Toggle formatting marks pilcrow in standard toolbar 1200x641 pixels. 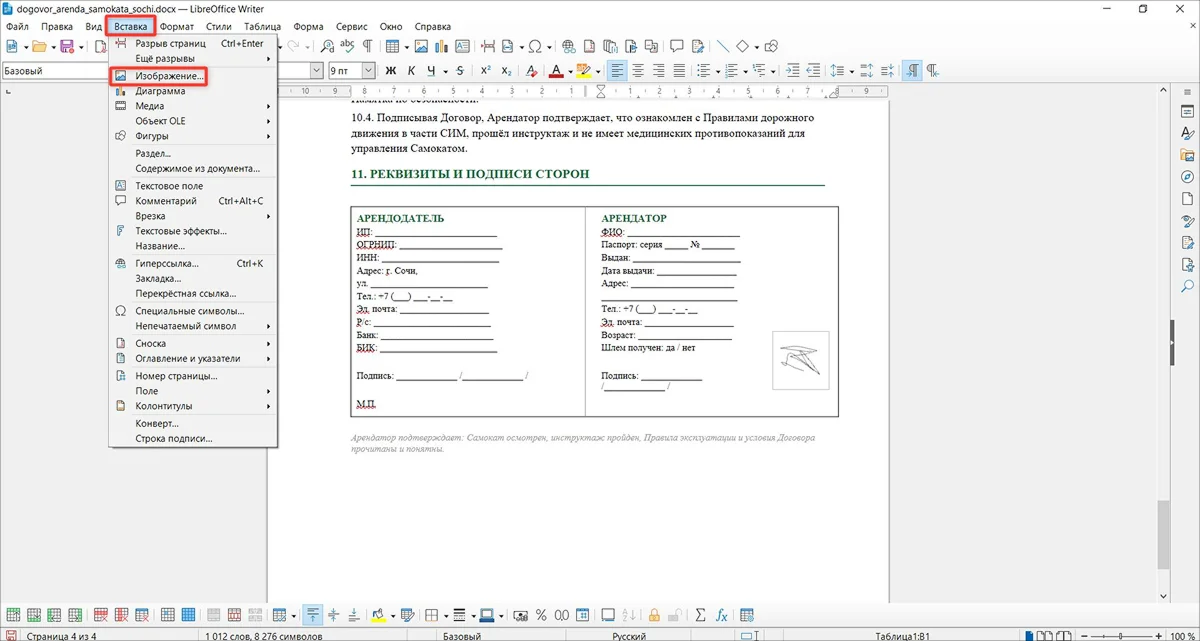[x=367, y=46]
